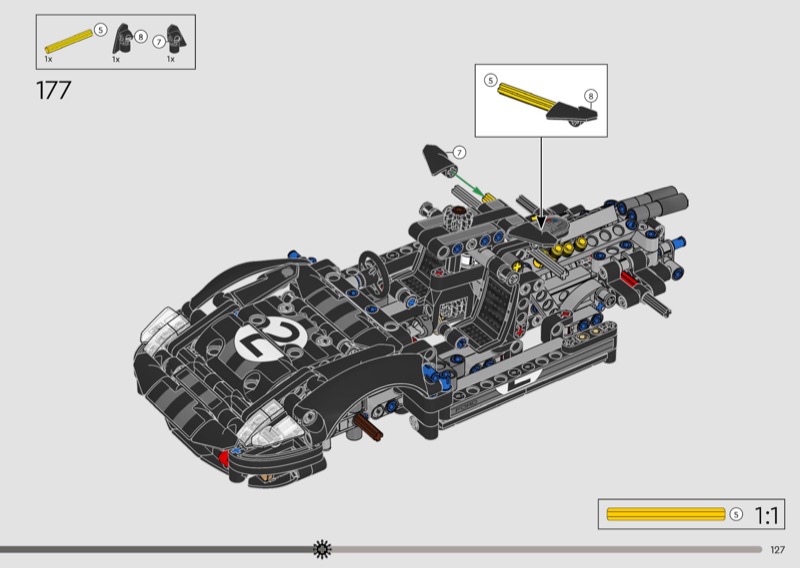Click the green placement arrow
Screen dimensions: 800x568
[469, 187]
